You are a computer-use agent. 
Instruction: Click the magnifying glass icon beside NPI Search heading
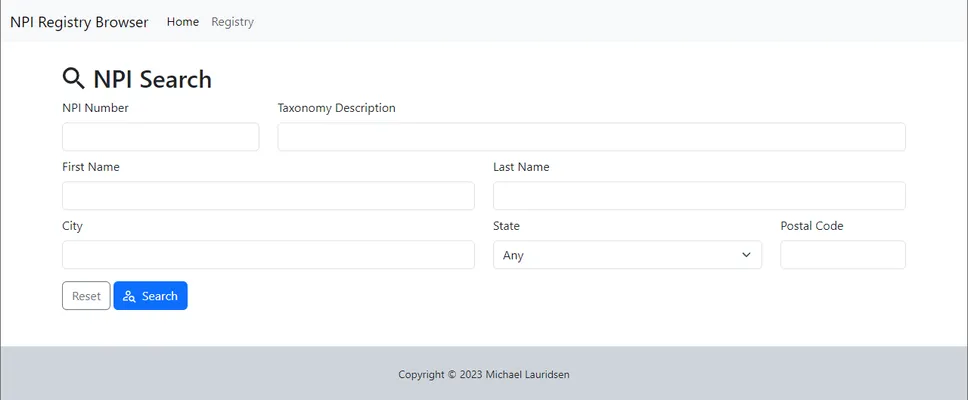tap(74, 79)
